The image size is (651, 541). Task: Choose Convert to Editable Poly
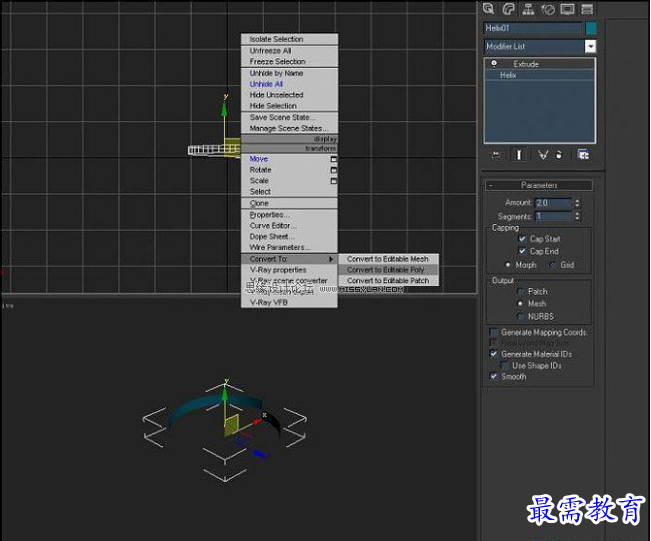click(x=388, y=270)
